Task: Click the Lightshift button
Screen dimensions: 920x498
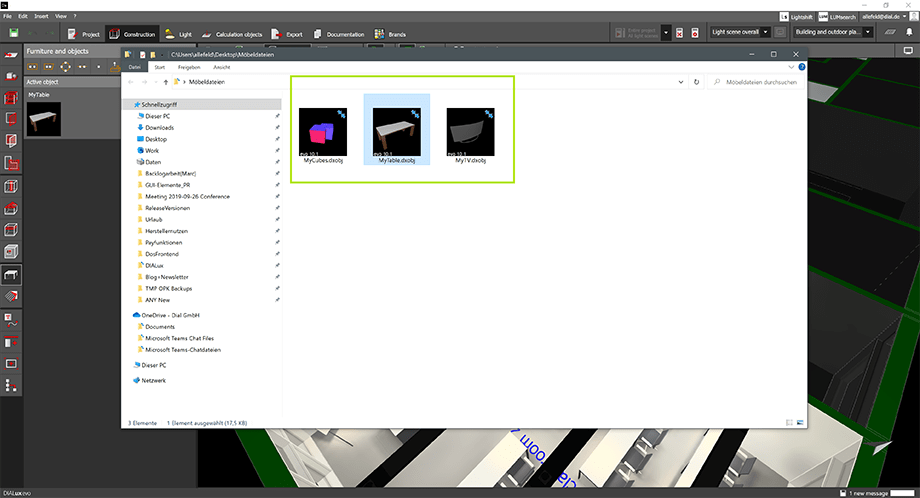Action: point(796,17)
